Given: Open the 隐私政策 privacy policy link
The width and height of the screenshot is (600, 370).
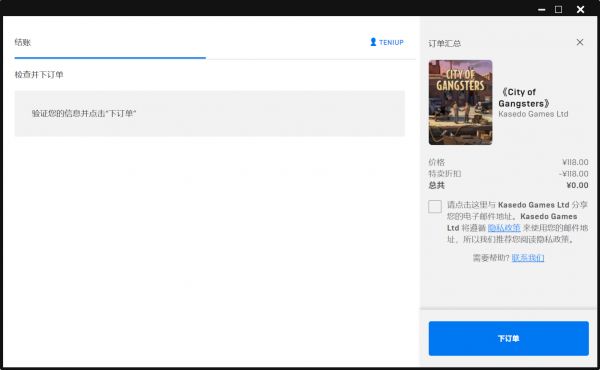Looking at the screenshot, I should (504, 228).
